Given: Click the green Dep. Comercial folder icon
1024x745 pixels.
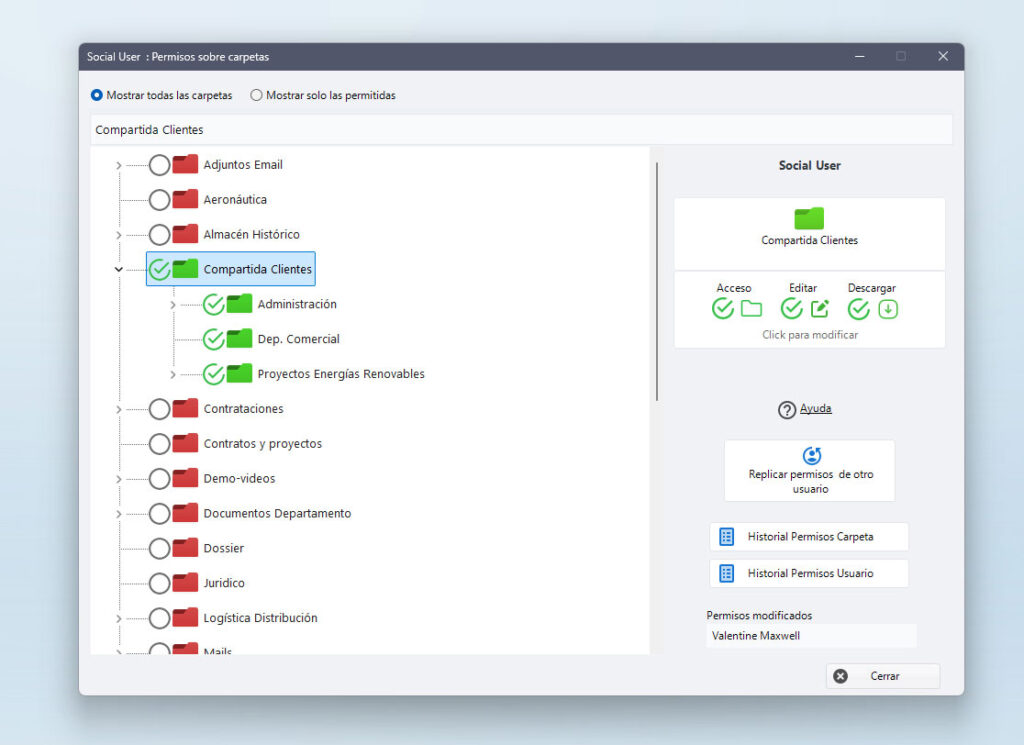Looking at the screenshot, I should point(239,339).
